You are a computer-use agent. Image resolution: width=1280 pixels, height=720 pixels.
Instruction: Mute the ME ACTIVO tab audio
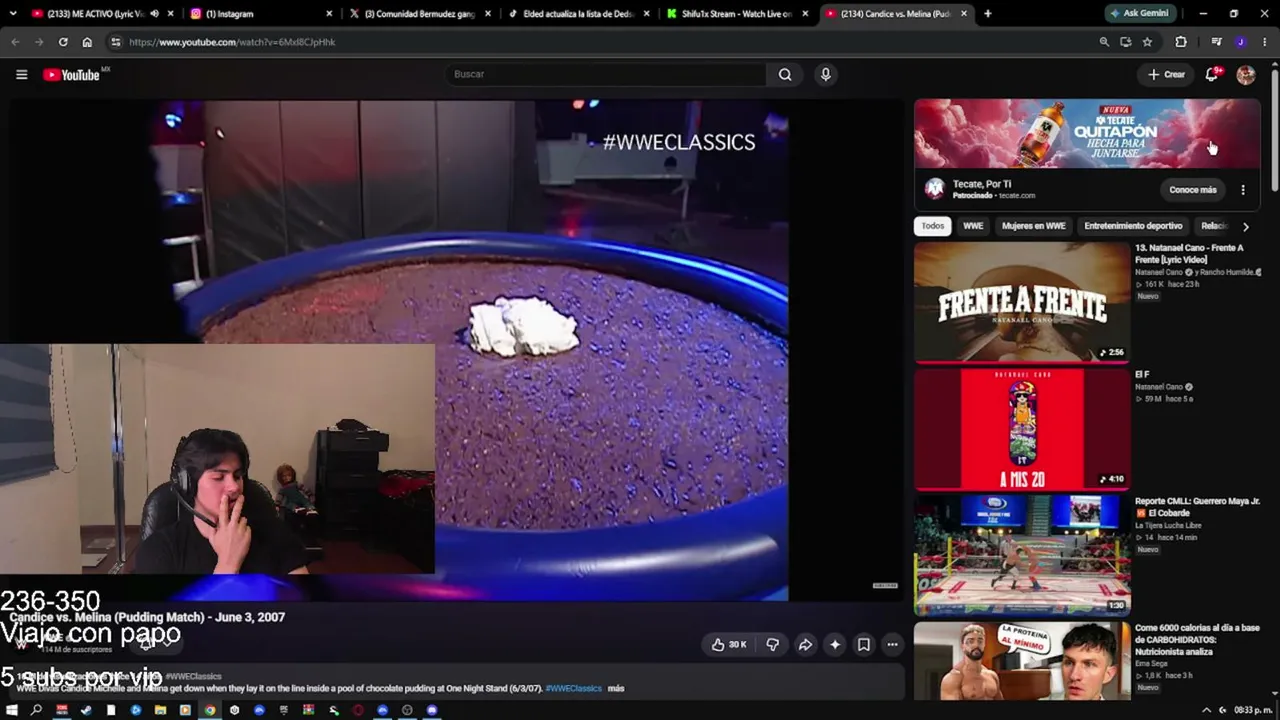(154, 14)
